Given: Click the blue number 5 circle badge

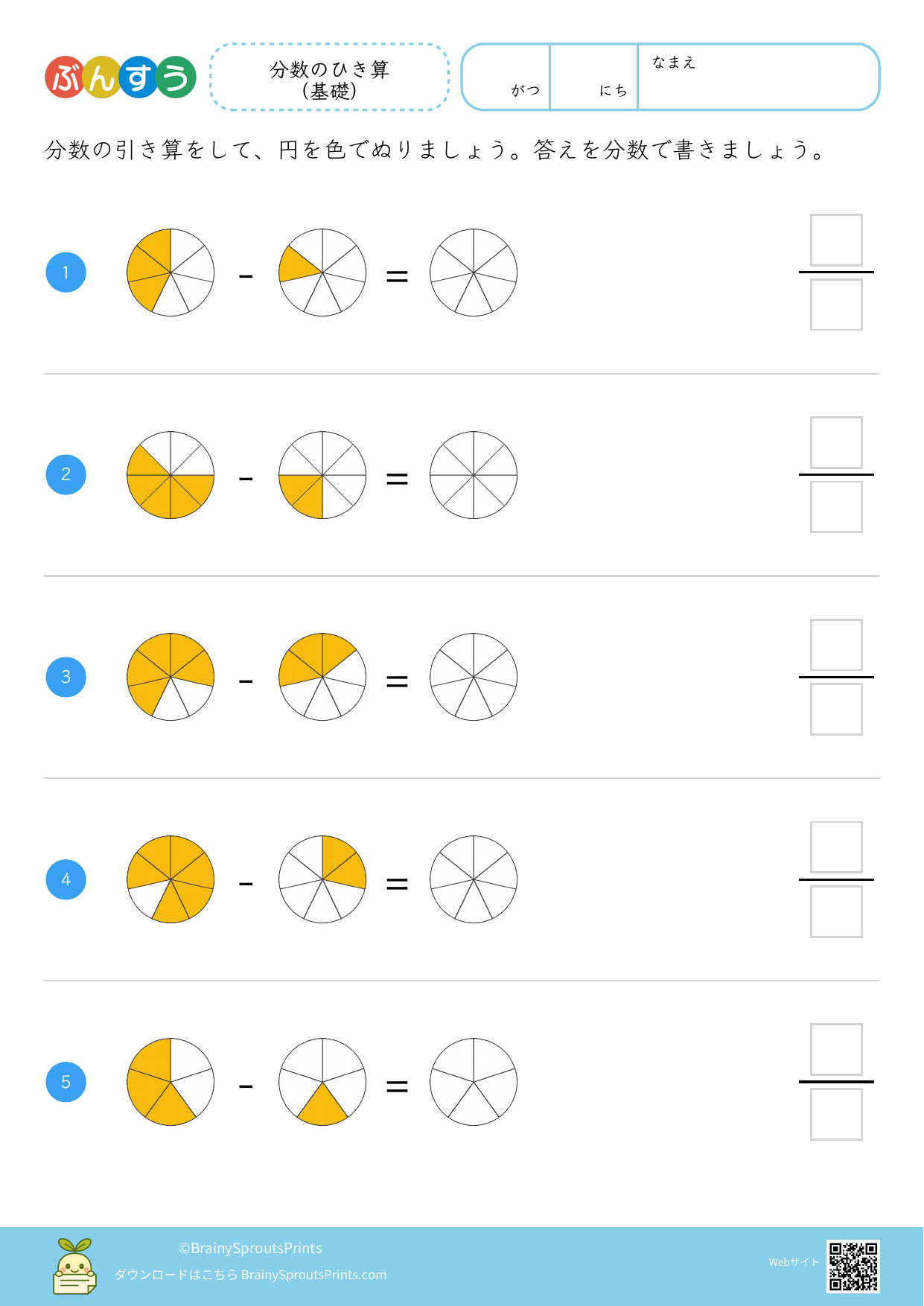Looking at the screenshot, I should (x=66, y=1082).
